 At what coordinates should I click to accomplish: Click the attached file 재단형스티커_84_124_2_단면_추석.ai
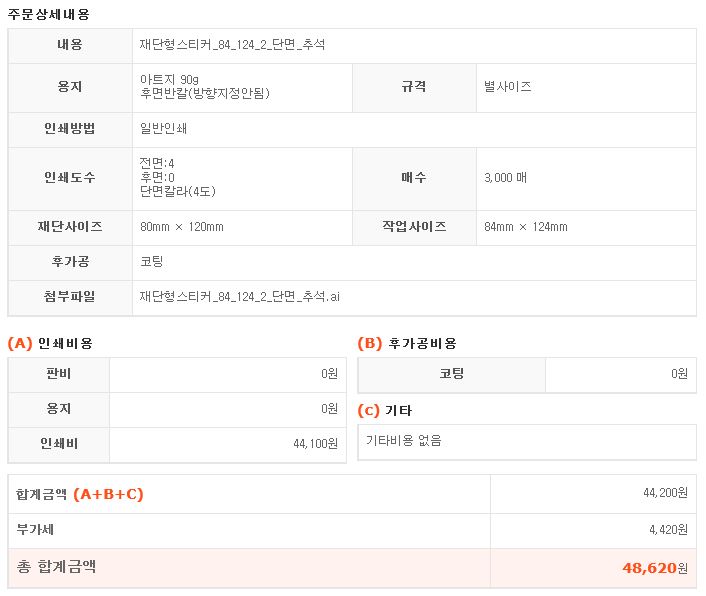240,297
